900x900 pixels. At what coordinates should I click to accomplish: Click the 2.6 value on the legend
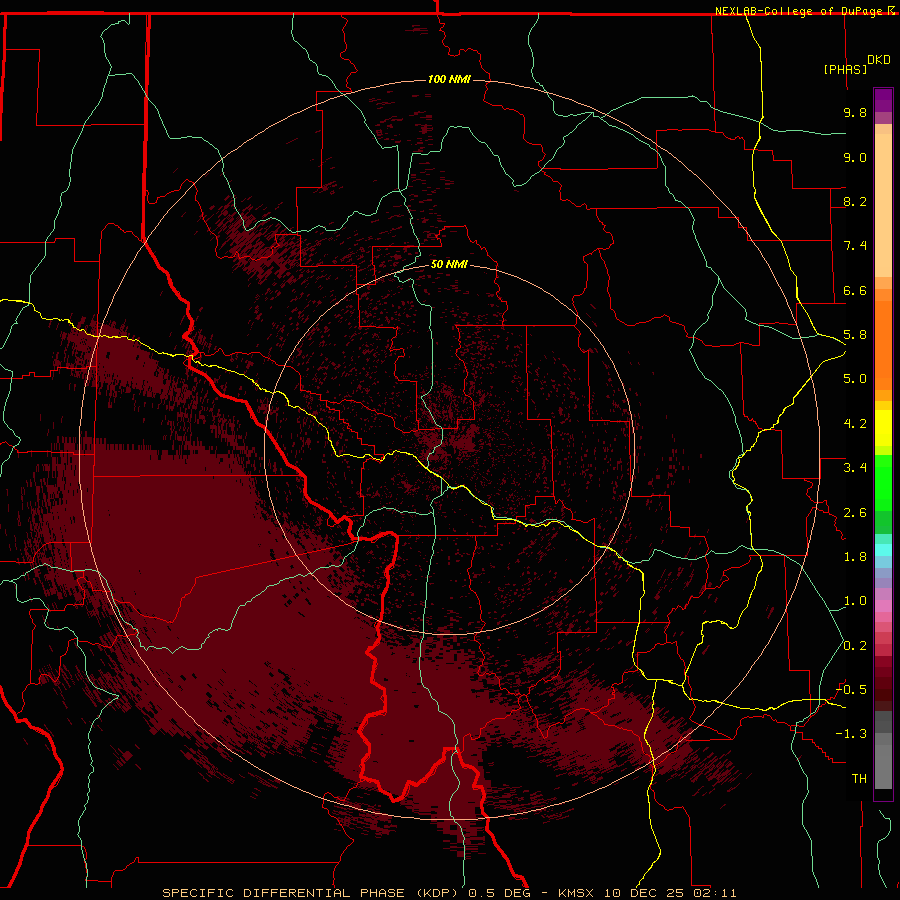(855, 513)
